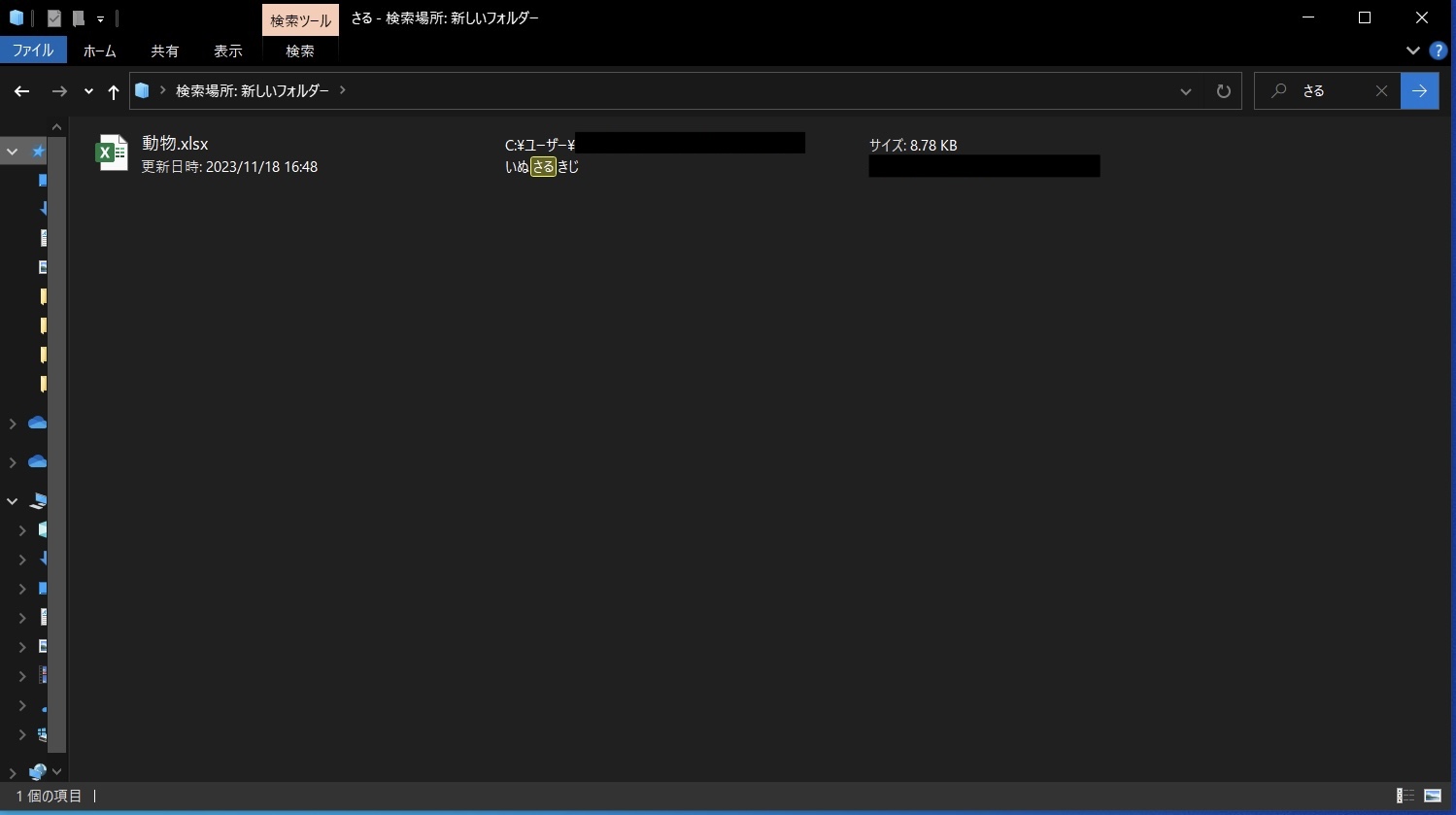Select the file name 動物.xlsx
Image resolution: width=1456 pixels, height=815 pixels.
pyautogui.click(x=175, y=144)
